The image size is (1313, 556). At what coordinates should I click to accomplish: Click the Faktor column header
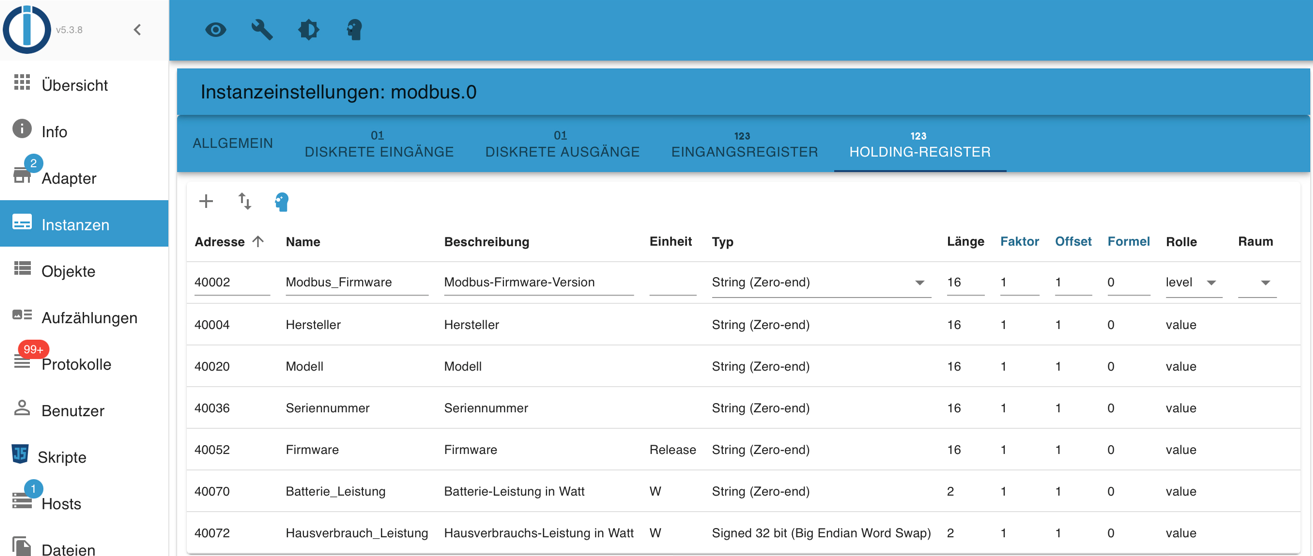tap(1019, 241)
